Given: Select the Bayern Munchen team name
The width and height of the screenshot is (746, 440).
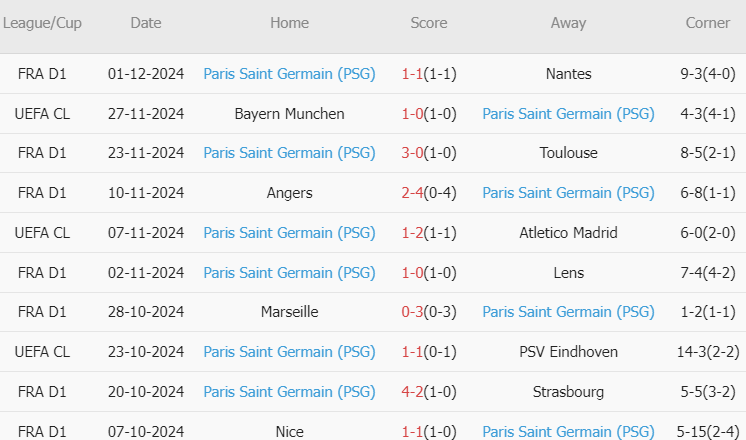Looking at the screenshot, I should coord(289,113).
